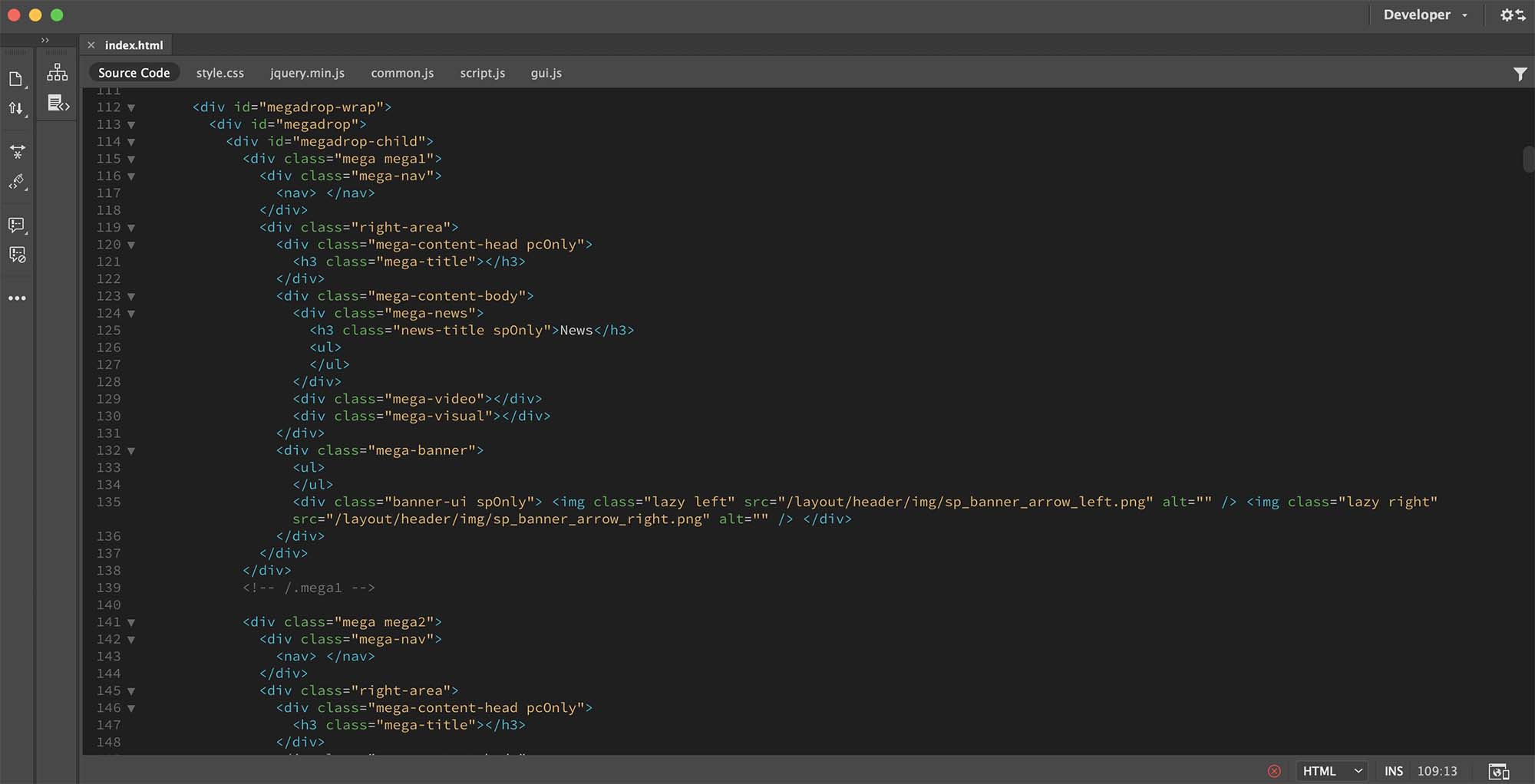Click "news-title spOnly" class on line 125
Viewport: 1535px width, 784px height.
coord(471,331)
